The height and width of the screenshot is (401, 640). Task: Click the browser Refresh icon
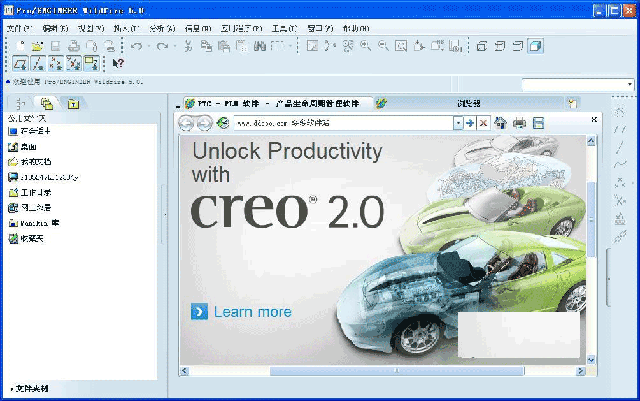pos(223,123)
